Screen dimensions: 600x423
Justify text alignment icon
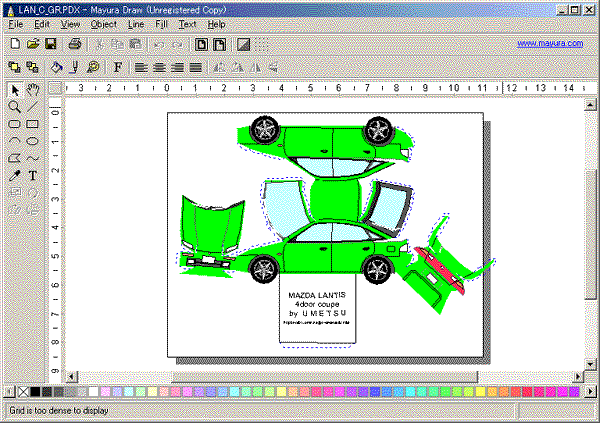[x=196, y=68]
